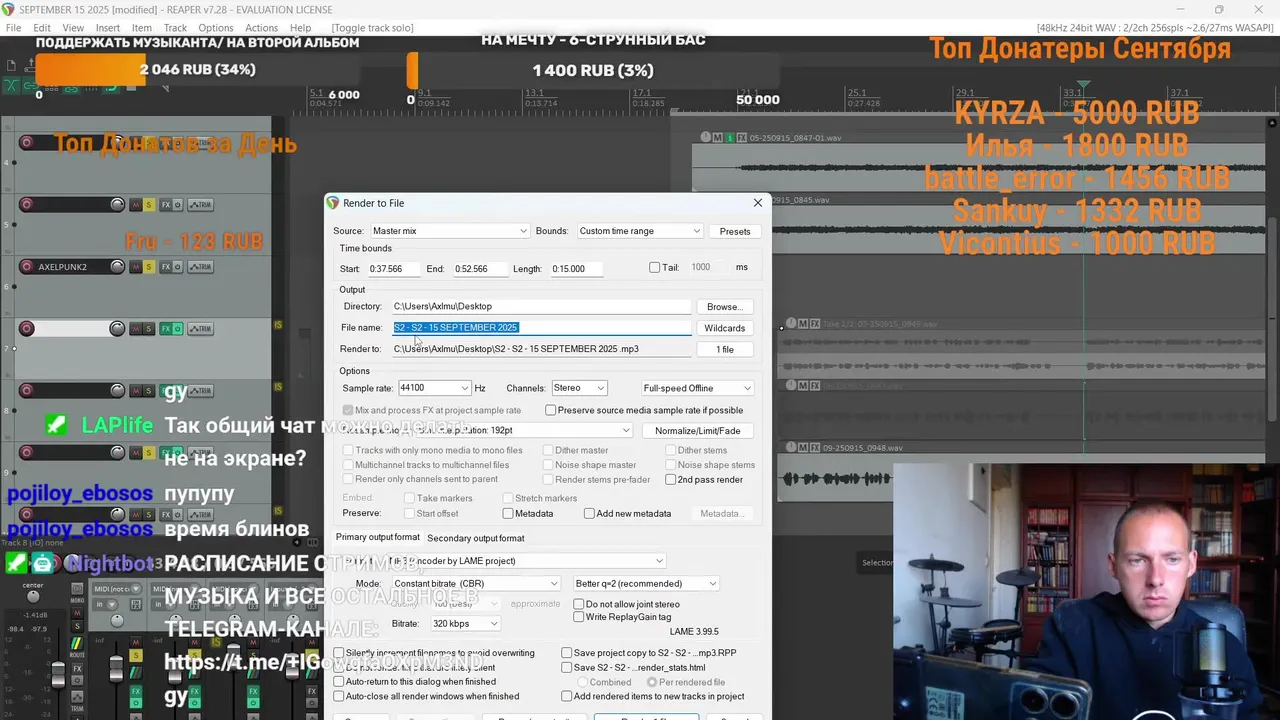Open Normalize/Limit/Fade settings

(x=698, y=431)
